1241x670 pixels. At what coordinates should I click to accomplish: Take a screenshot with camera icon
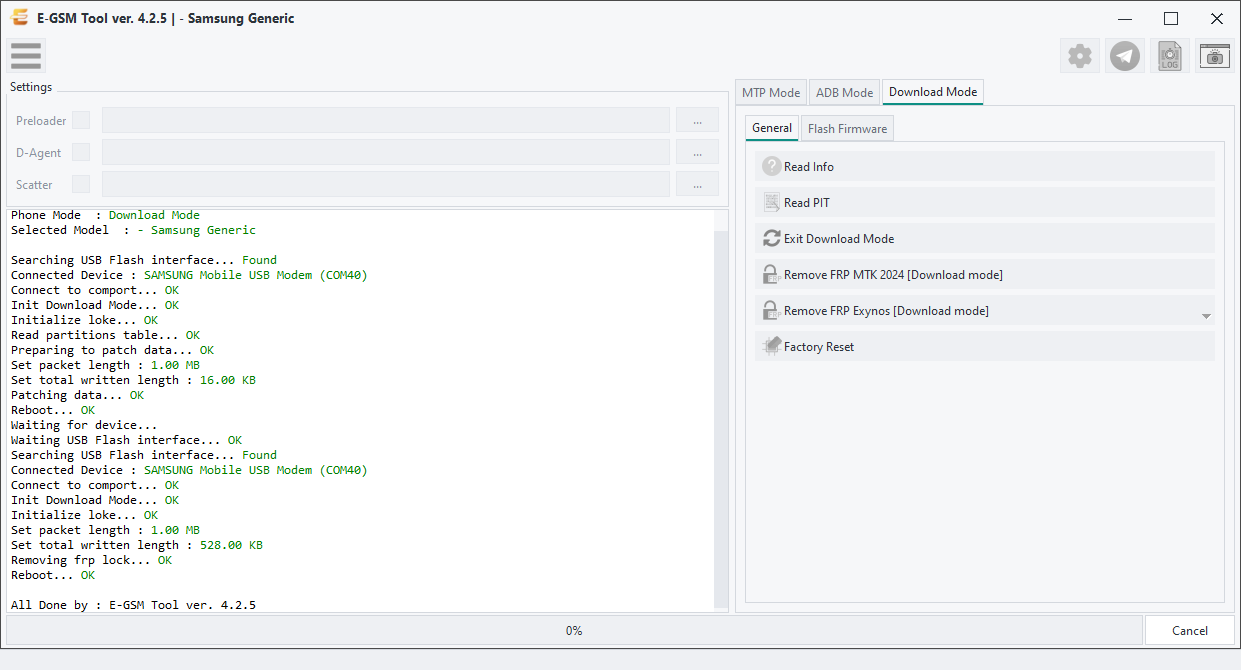[1215, 56]
